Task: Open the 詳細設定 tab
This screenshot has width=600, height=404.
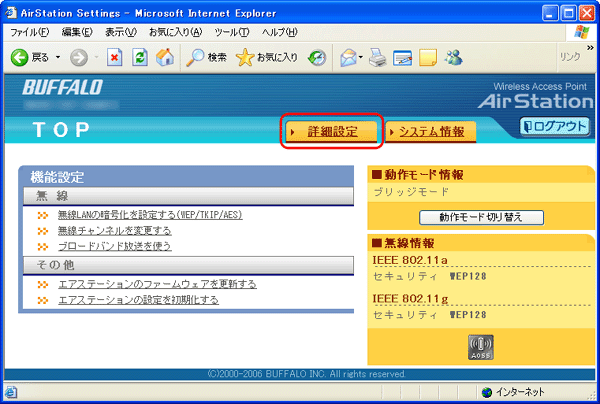Action: pyautogui.click(x=332, y=131)
